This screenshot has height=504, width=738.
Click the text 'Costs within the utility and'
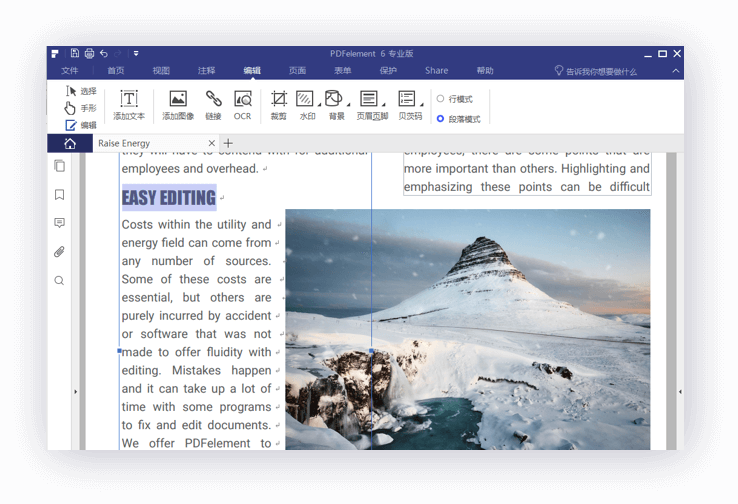(x=196, y=224)
